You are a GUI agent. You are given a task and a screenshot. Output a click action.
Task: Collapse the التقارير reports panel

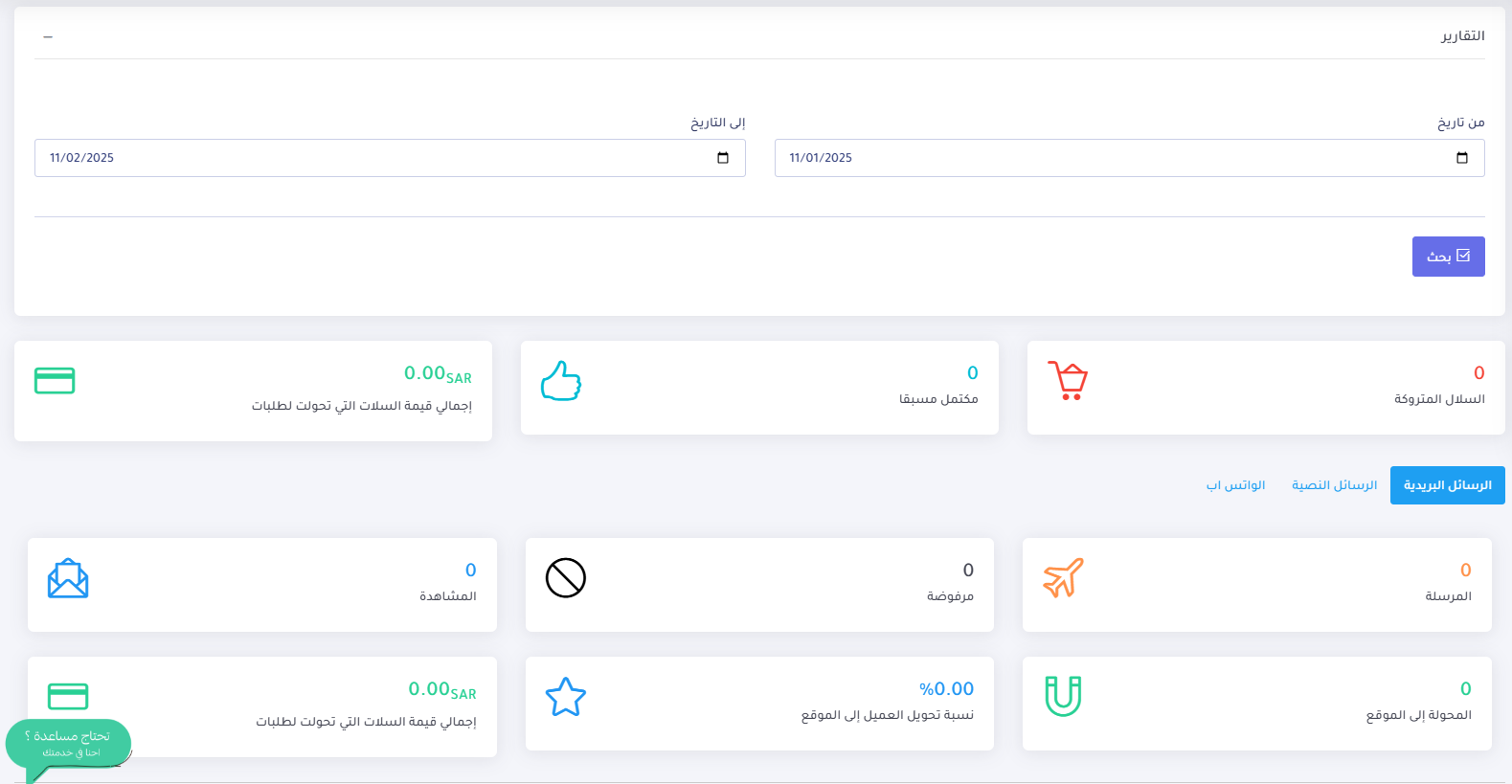(48, 36)
